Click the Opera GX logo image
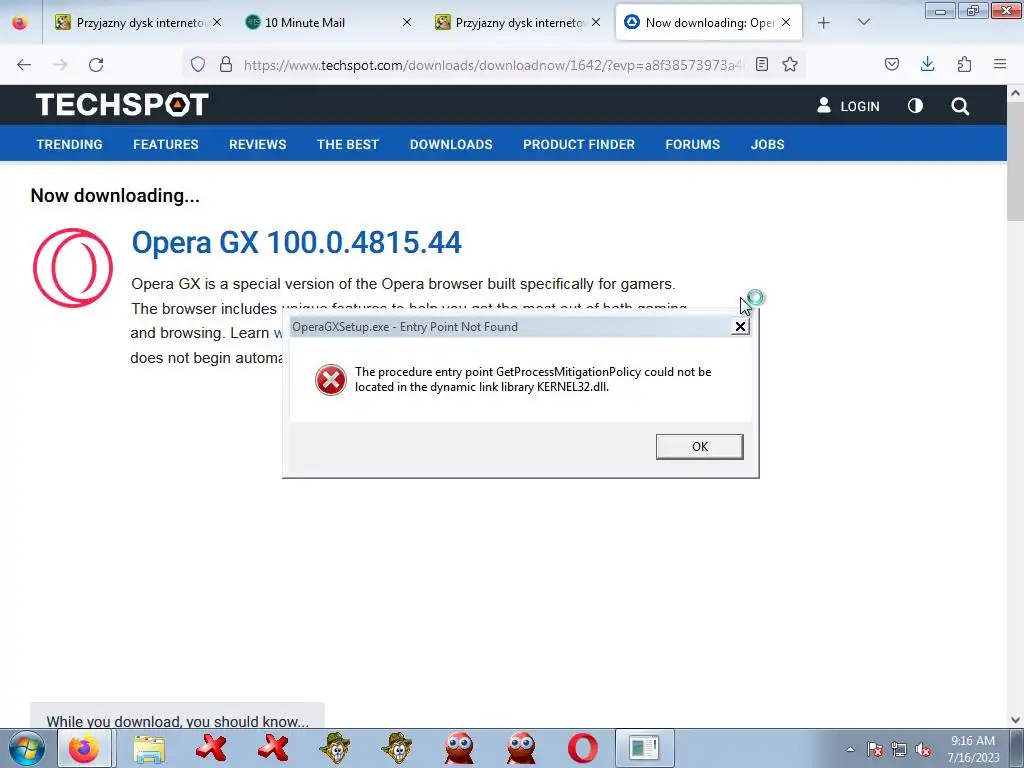 tap(72, 268)
